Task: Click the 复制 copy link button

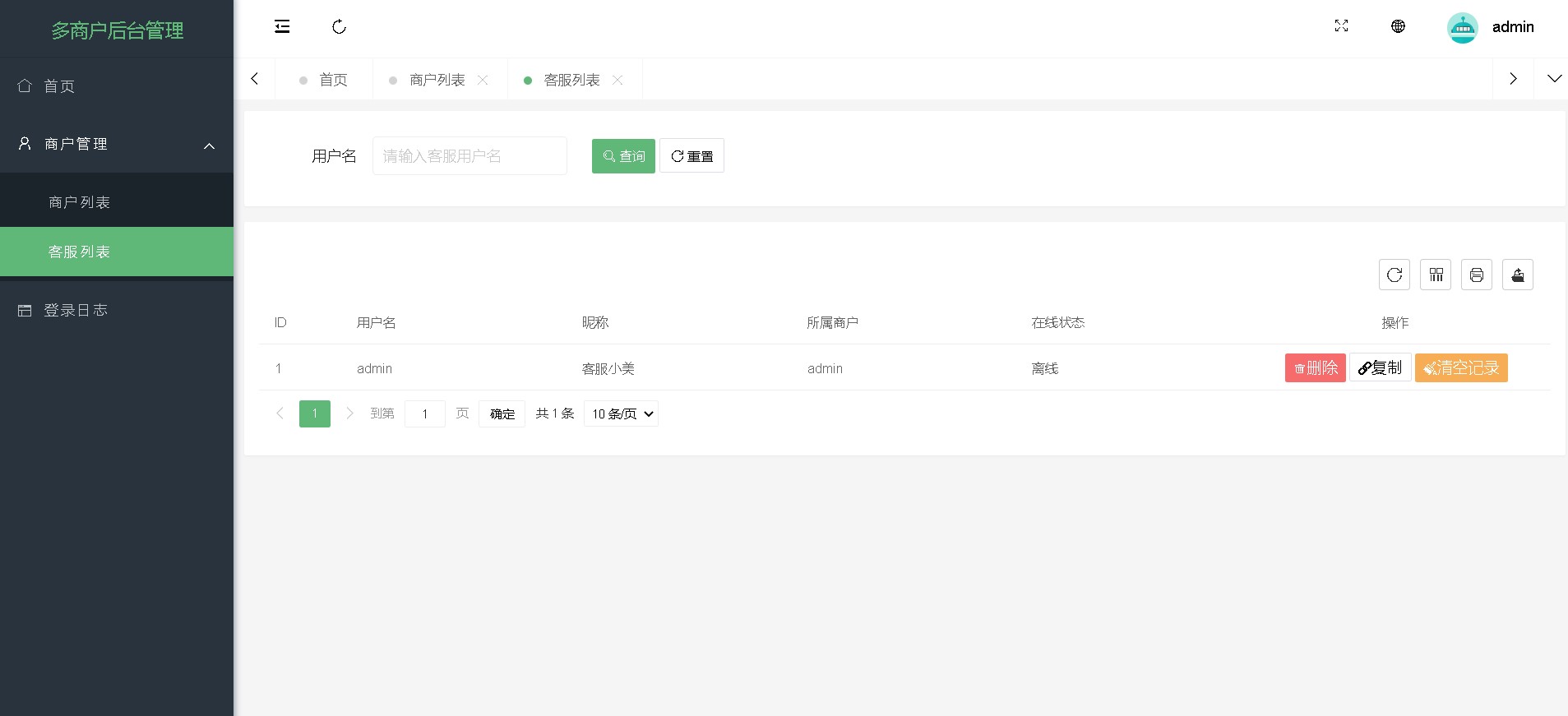Action: point(1381,367)
